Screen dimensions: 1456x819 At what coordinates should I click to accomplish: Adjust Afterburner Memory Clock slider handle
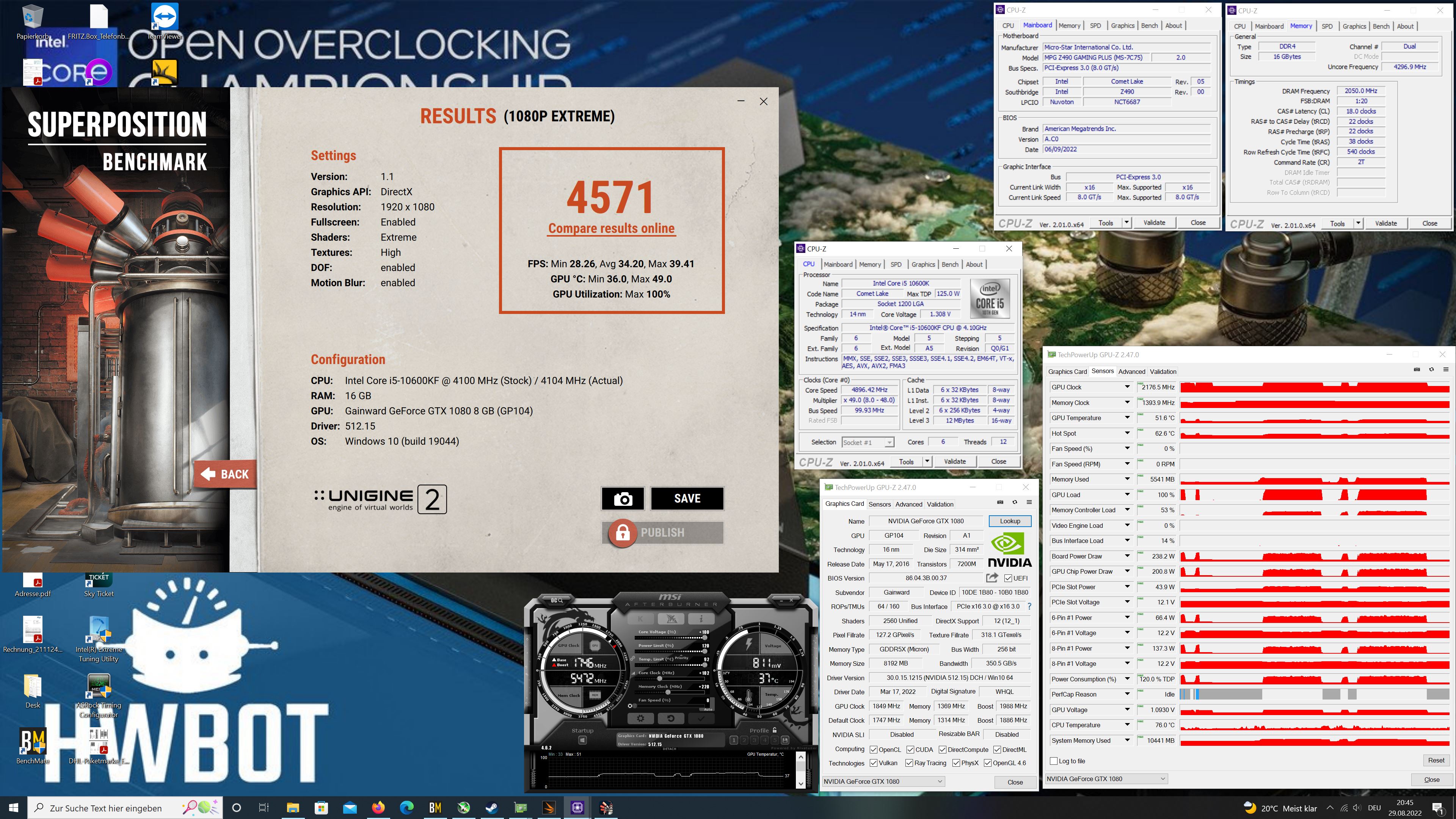pyautogui.click(x=668, y=692)
